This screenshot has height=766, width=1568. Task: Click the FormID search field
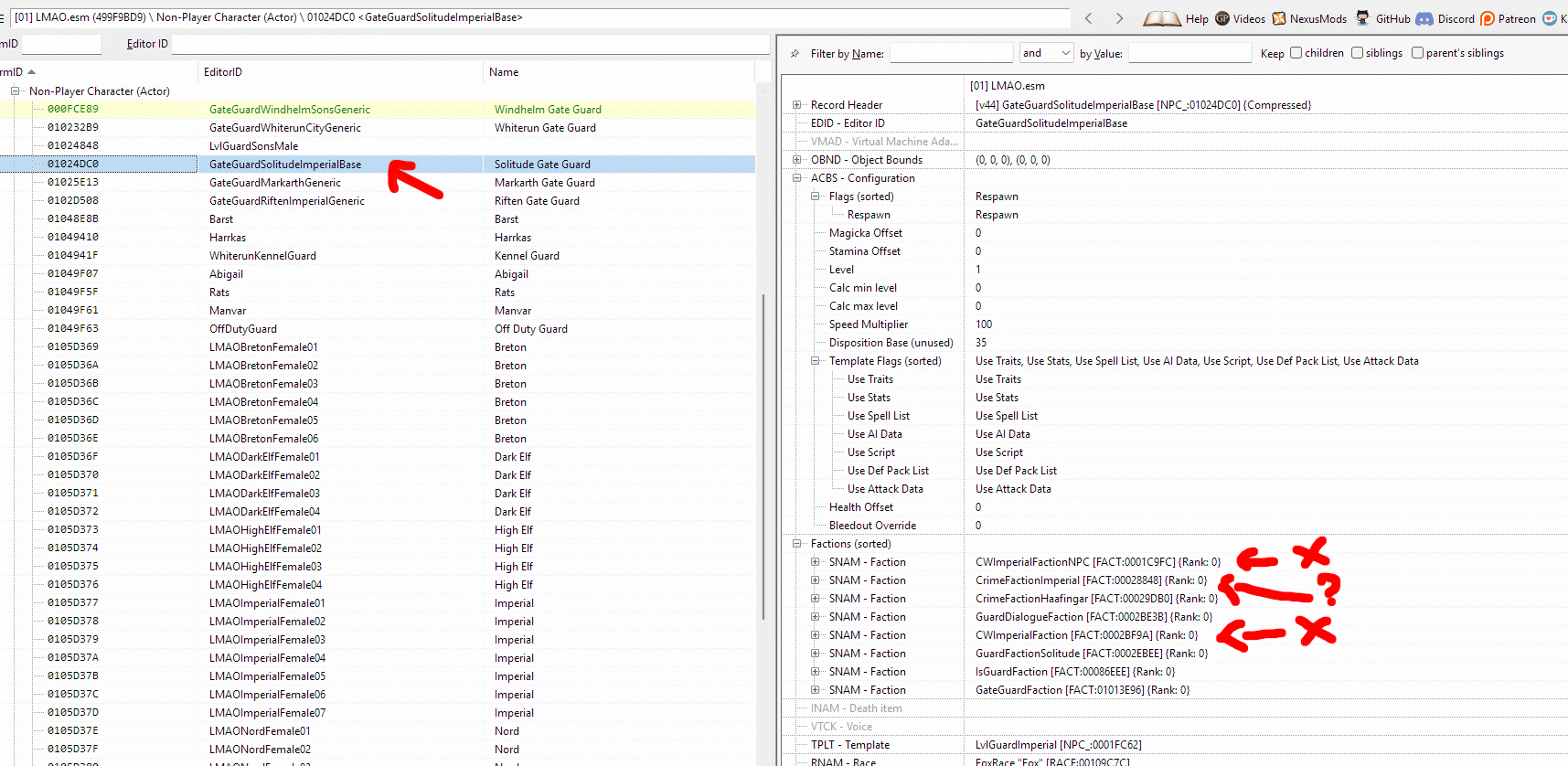pyautogui.click(x=61, y=44)
